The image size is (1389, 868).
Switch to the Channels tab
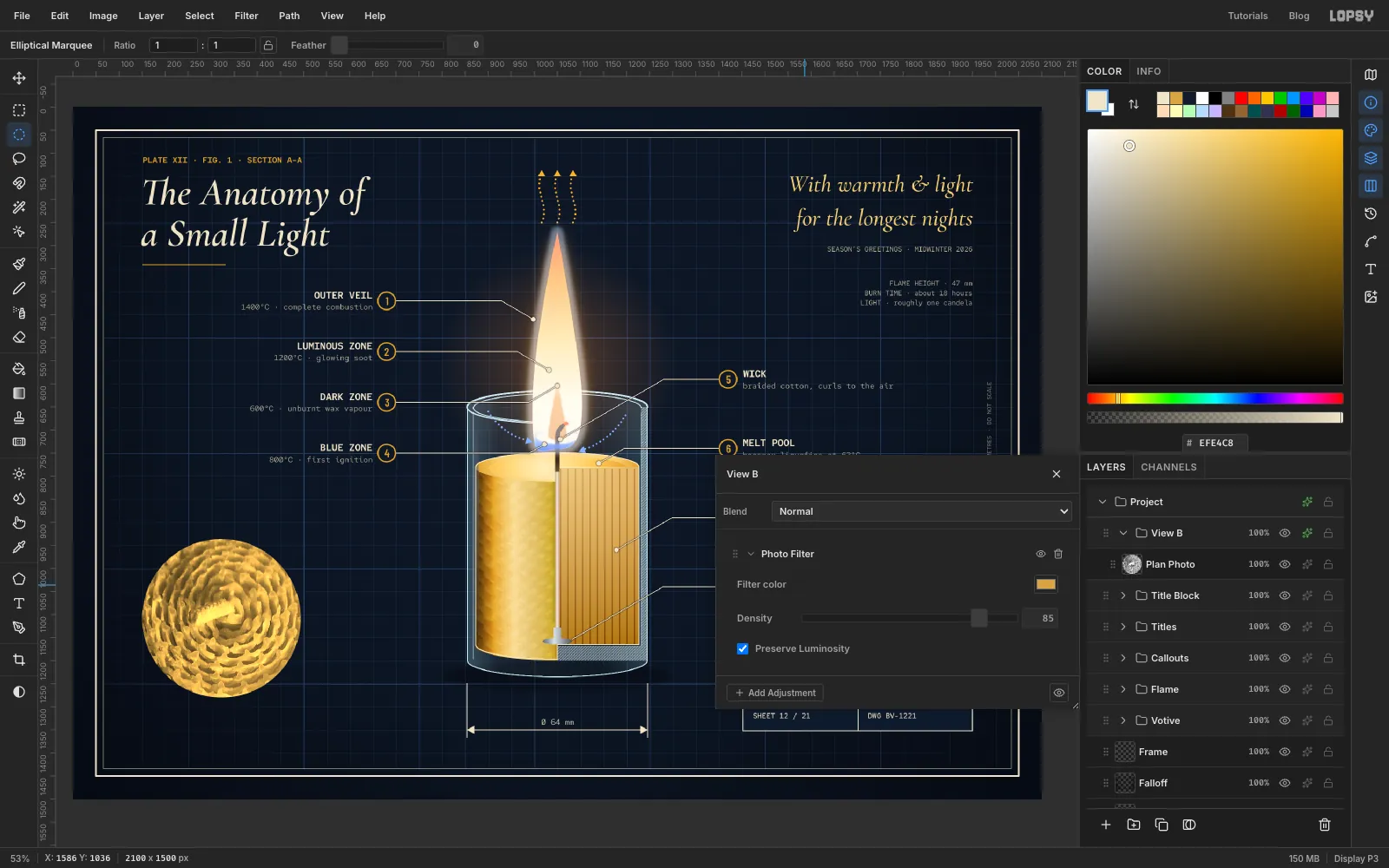[x=1168, y=467]
